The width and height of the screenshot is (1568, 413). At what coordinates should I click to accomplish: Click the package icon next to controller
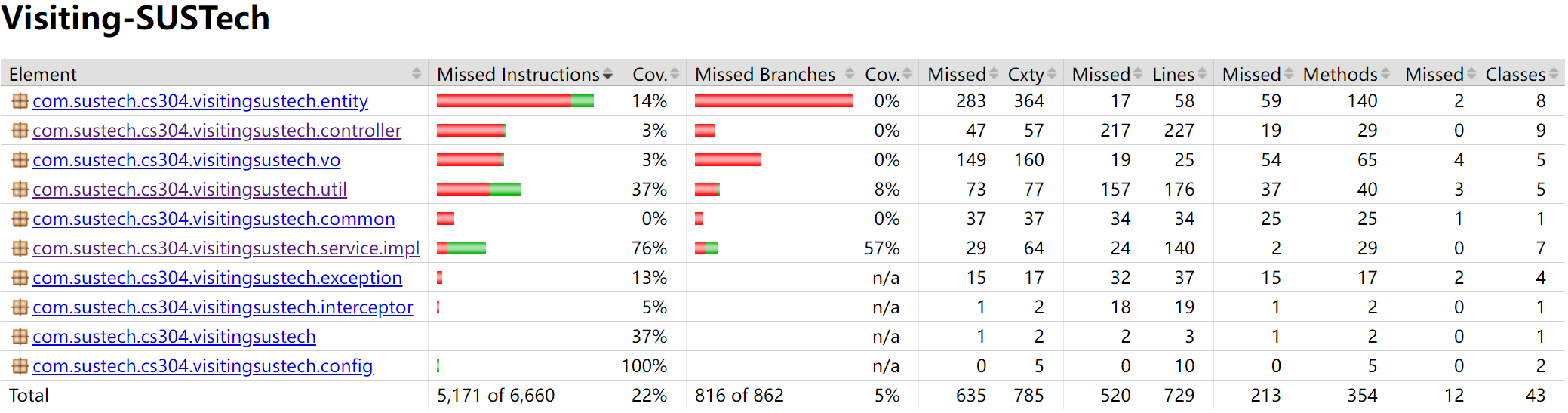coord(20,131)
